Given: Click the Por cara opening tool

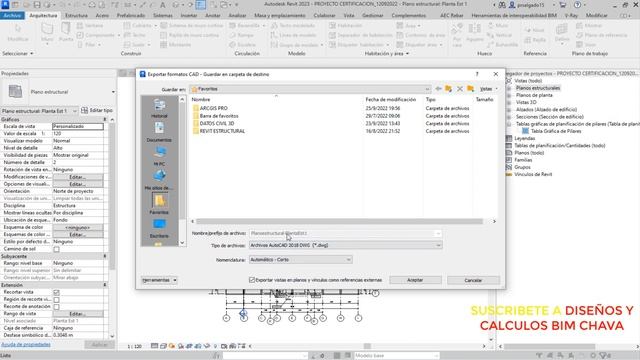Looking at the screenshot, I should click(x=457, y=34).
